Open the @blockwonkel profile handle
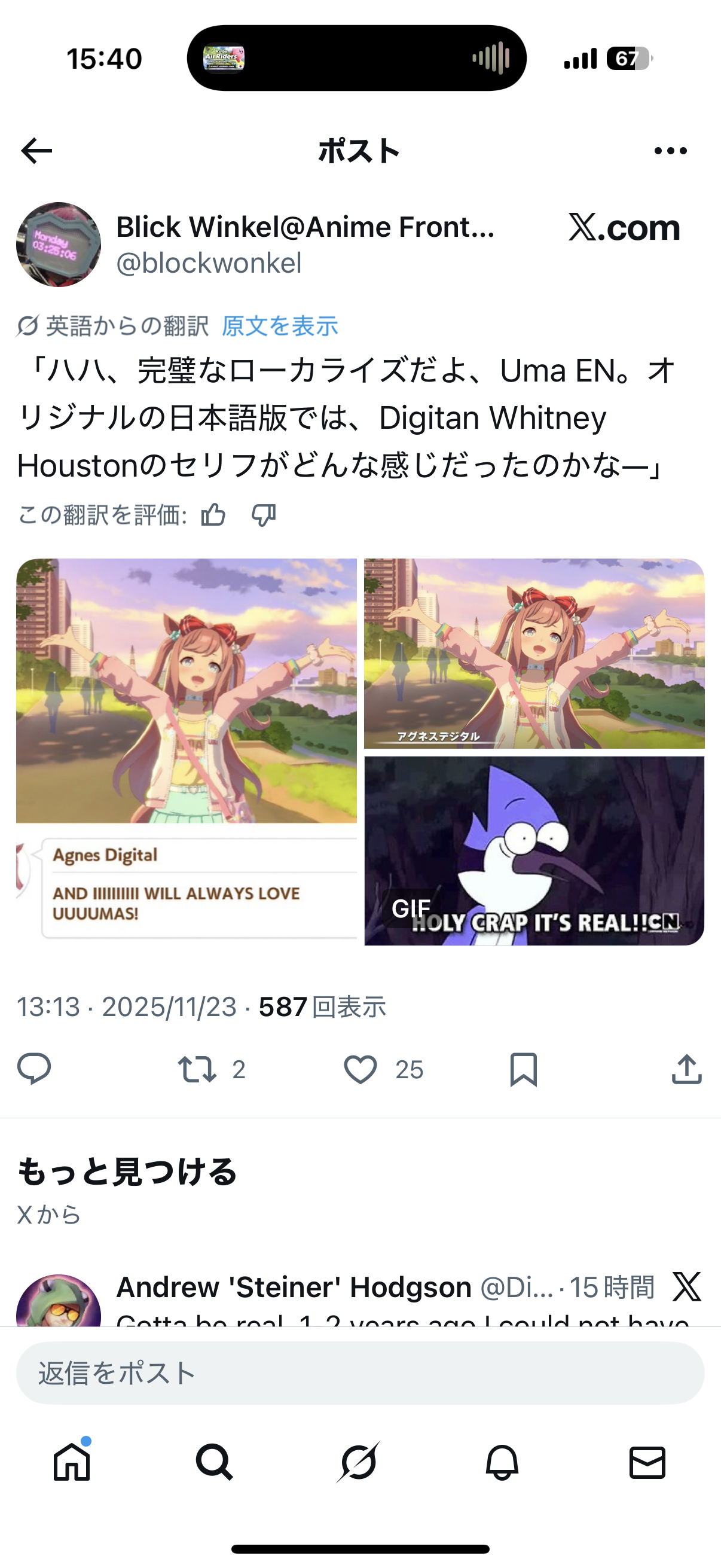721x1568 pixels. coord(209,264)
